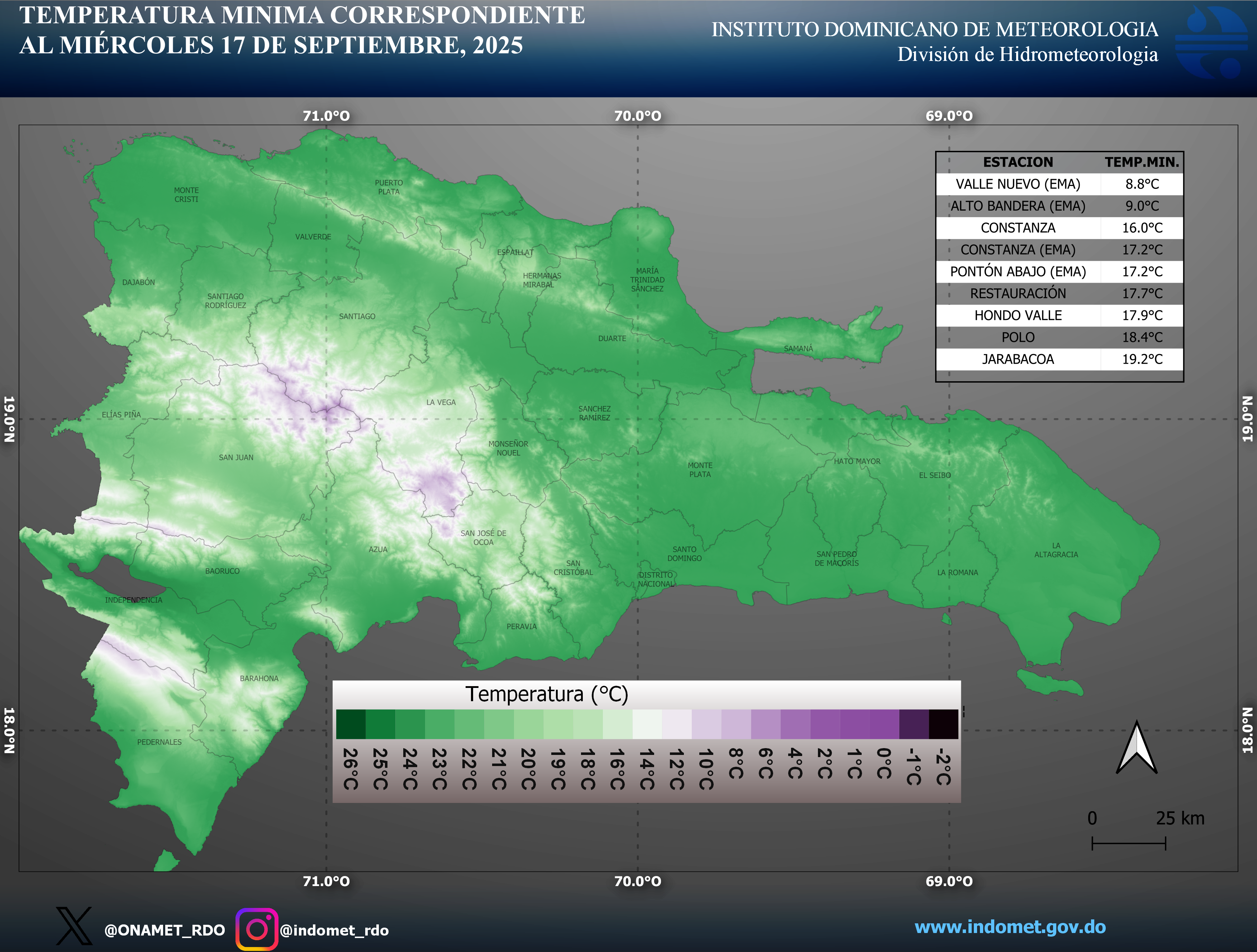This screenshot has height=952, width=1257.
Task: Click the DAJABÓN province label
Action: coord(138,282)
